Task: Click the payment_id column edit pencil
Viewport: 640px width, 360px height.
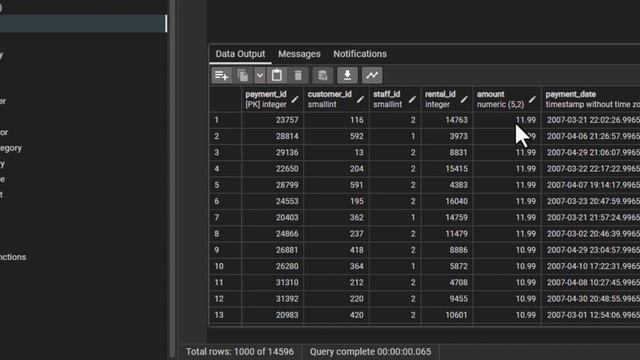Action: coord(295,99)
